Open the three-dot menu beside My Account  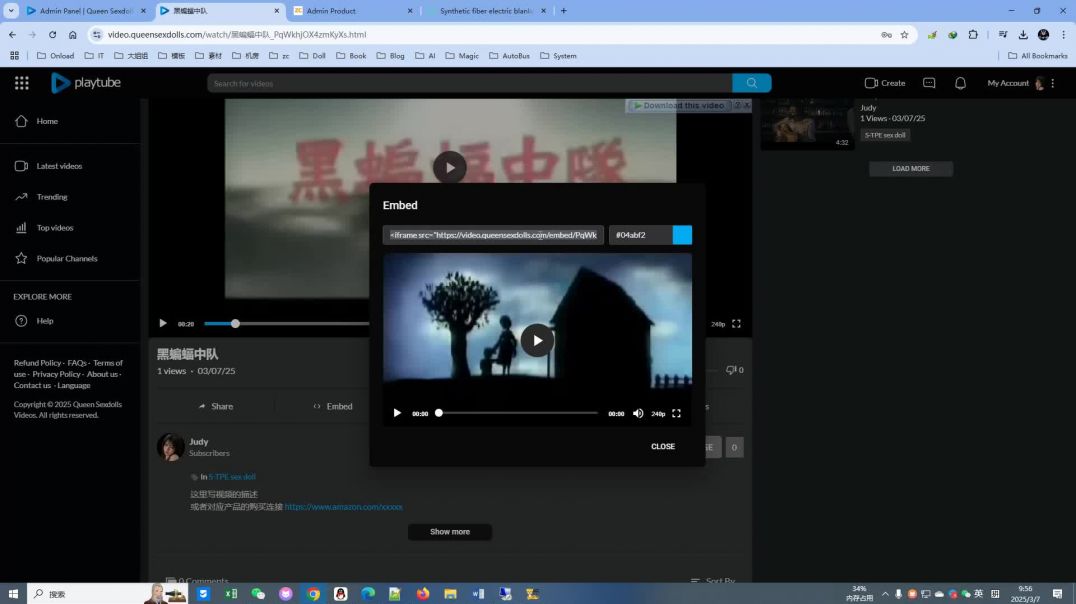pyautogui.click(x=1053, y=83)
